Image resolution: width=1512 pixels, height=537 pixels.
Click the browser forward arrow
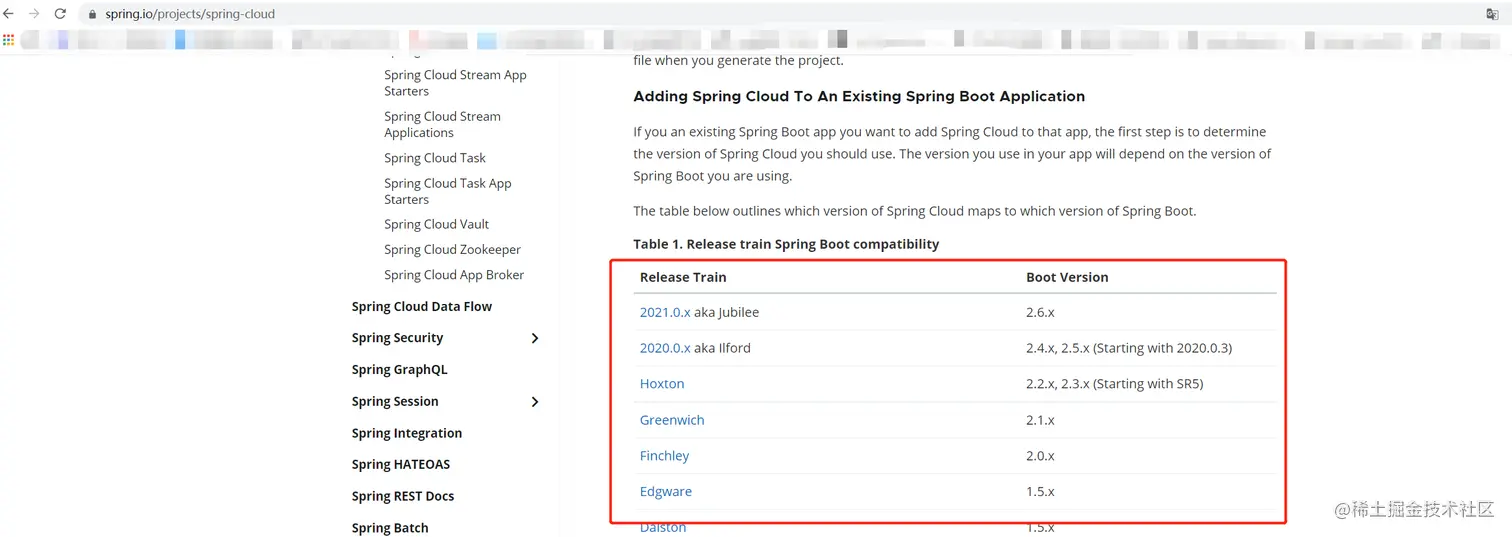click(34, 14)
